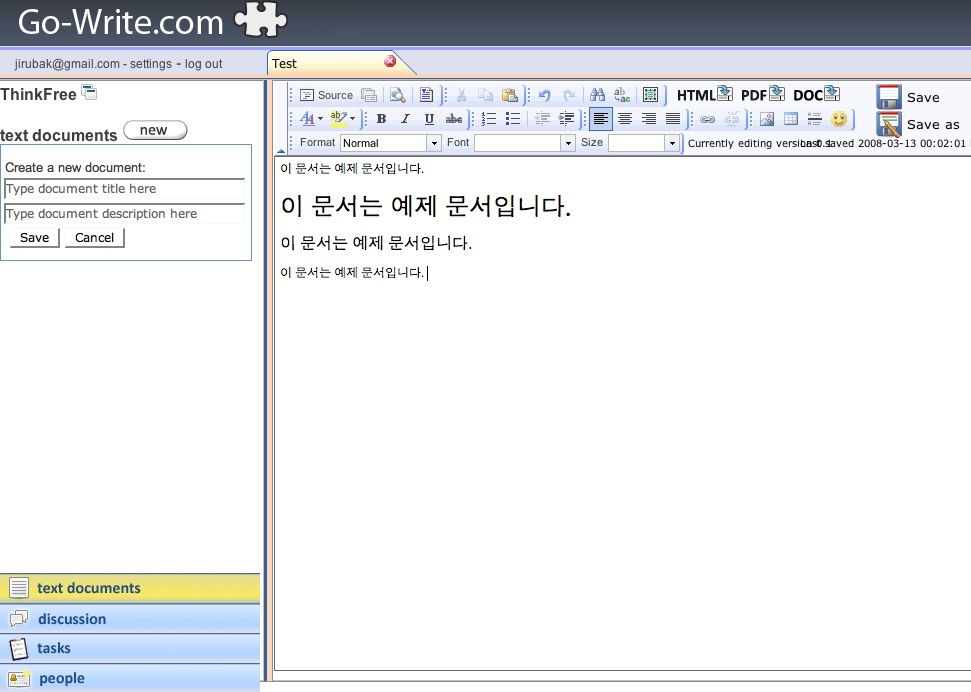Open the tasks section

(130, 648)
